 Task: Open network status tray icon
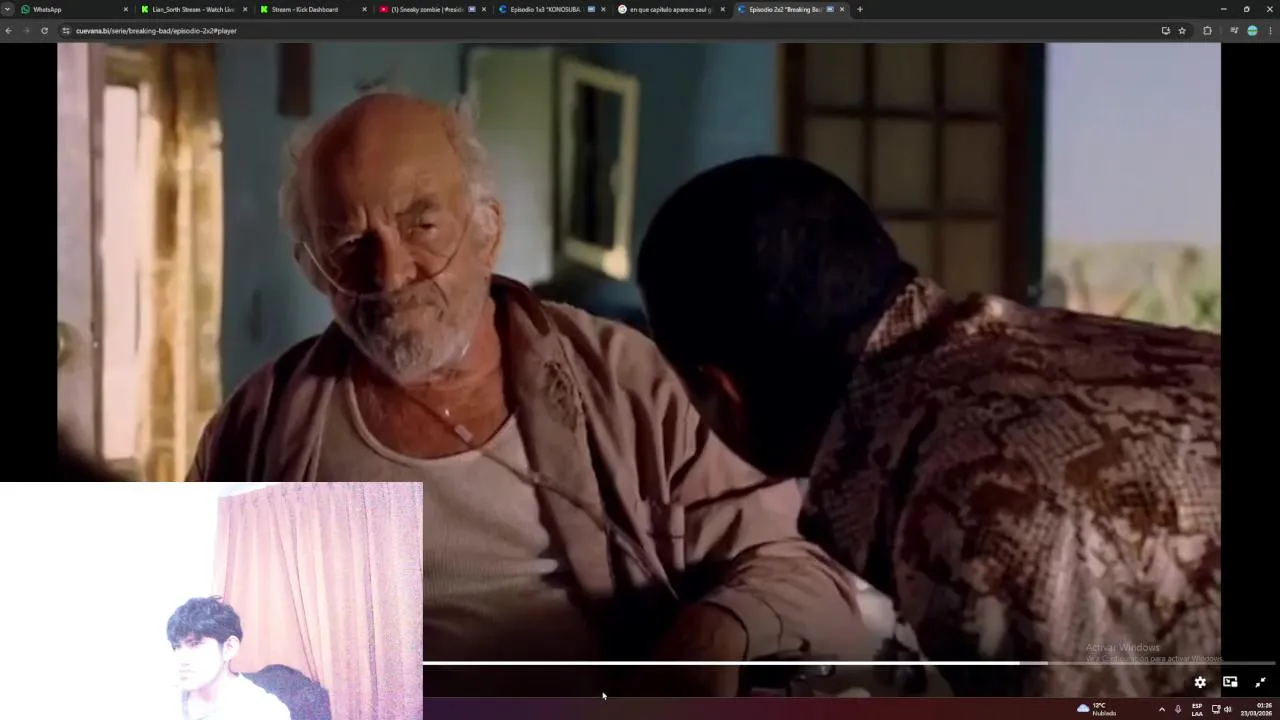1216,709
